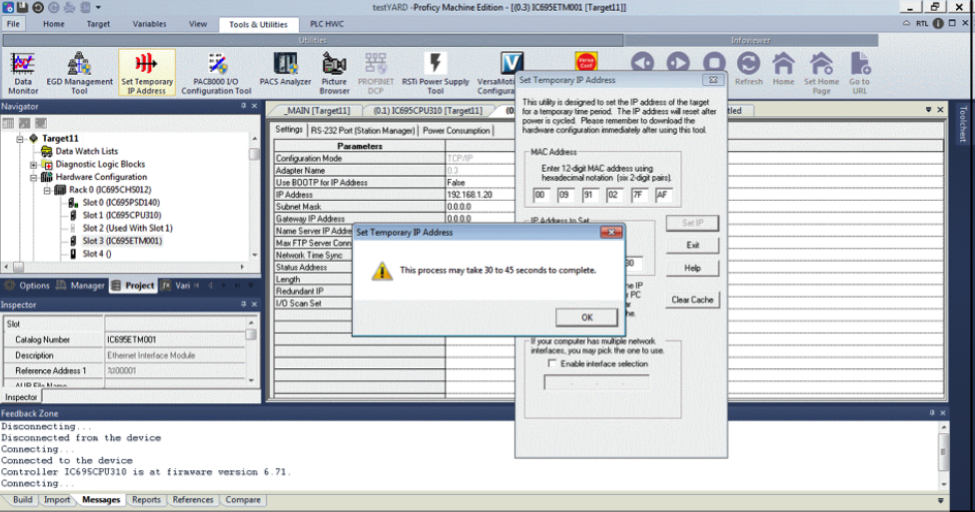Open the Power Consumption tab

point(456,130)
